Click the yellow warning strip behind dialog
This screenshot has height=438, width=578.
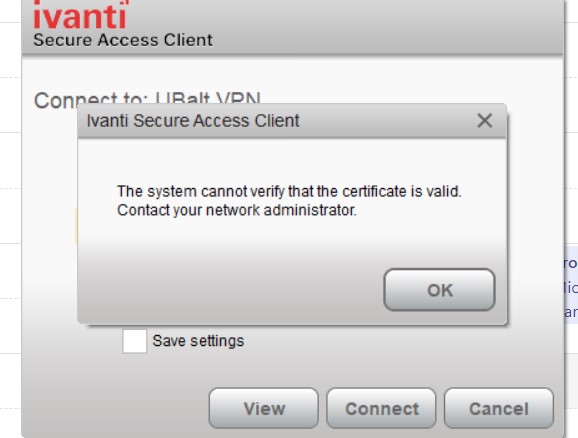tap(76, 226)
